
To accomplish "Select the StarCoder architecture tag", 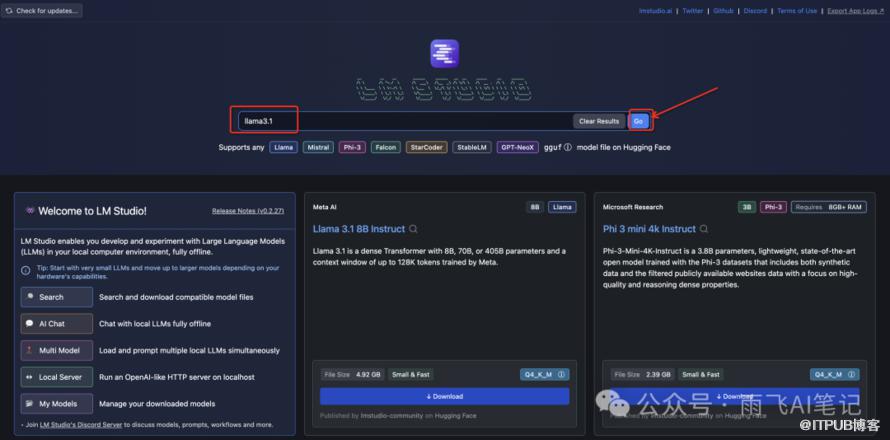I will [x=426, y=147].
